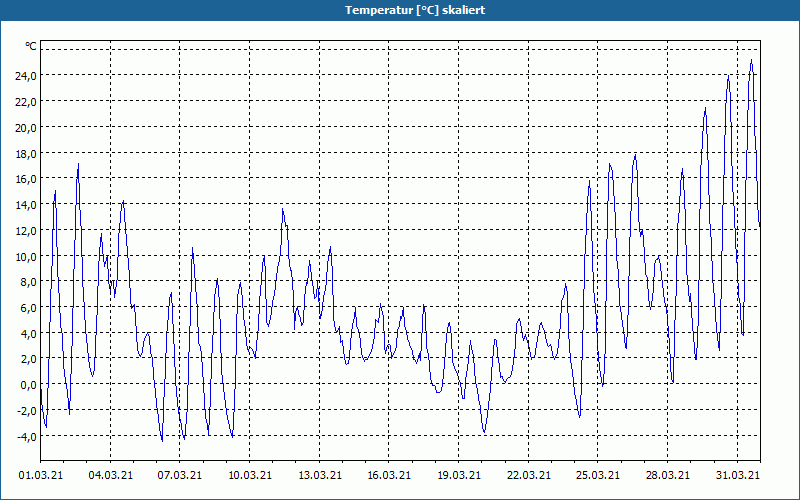800x500 pixels.
Task: Click the 10,0 y-axis label
Action: [x=26, y=256]
